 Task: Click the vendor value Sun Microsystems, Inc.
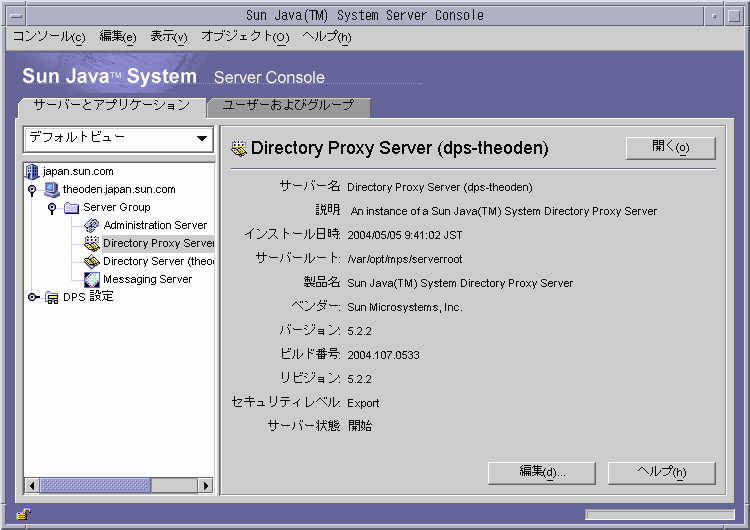coord(405,307)
